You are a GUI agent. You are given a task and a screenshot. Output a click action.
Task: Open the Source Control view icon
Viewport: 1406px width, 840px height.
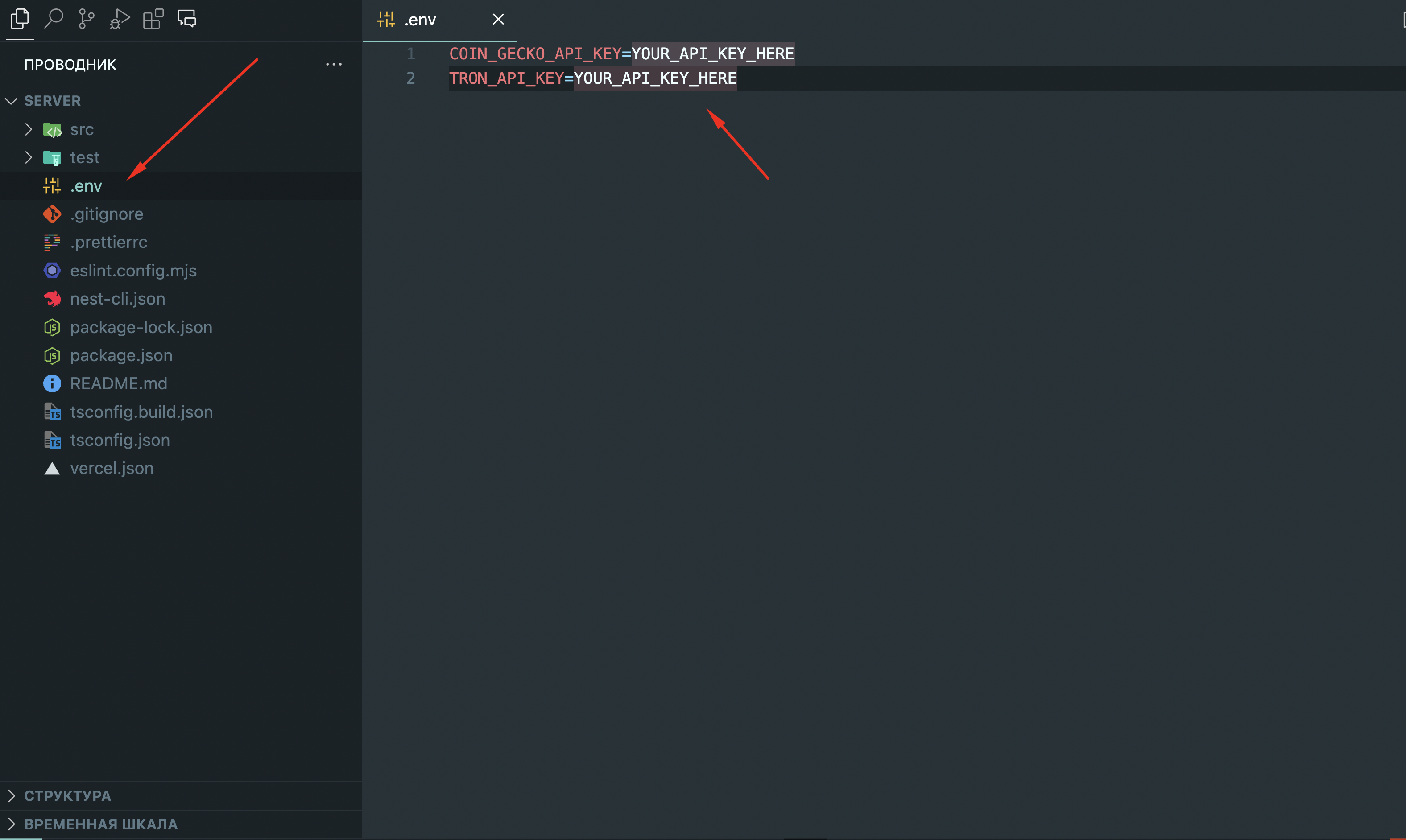coord(86,19)
